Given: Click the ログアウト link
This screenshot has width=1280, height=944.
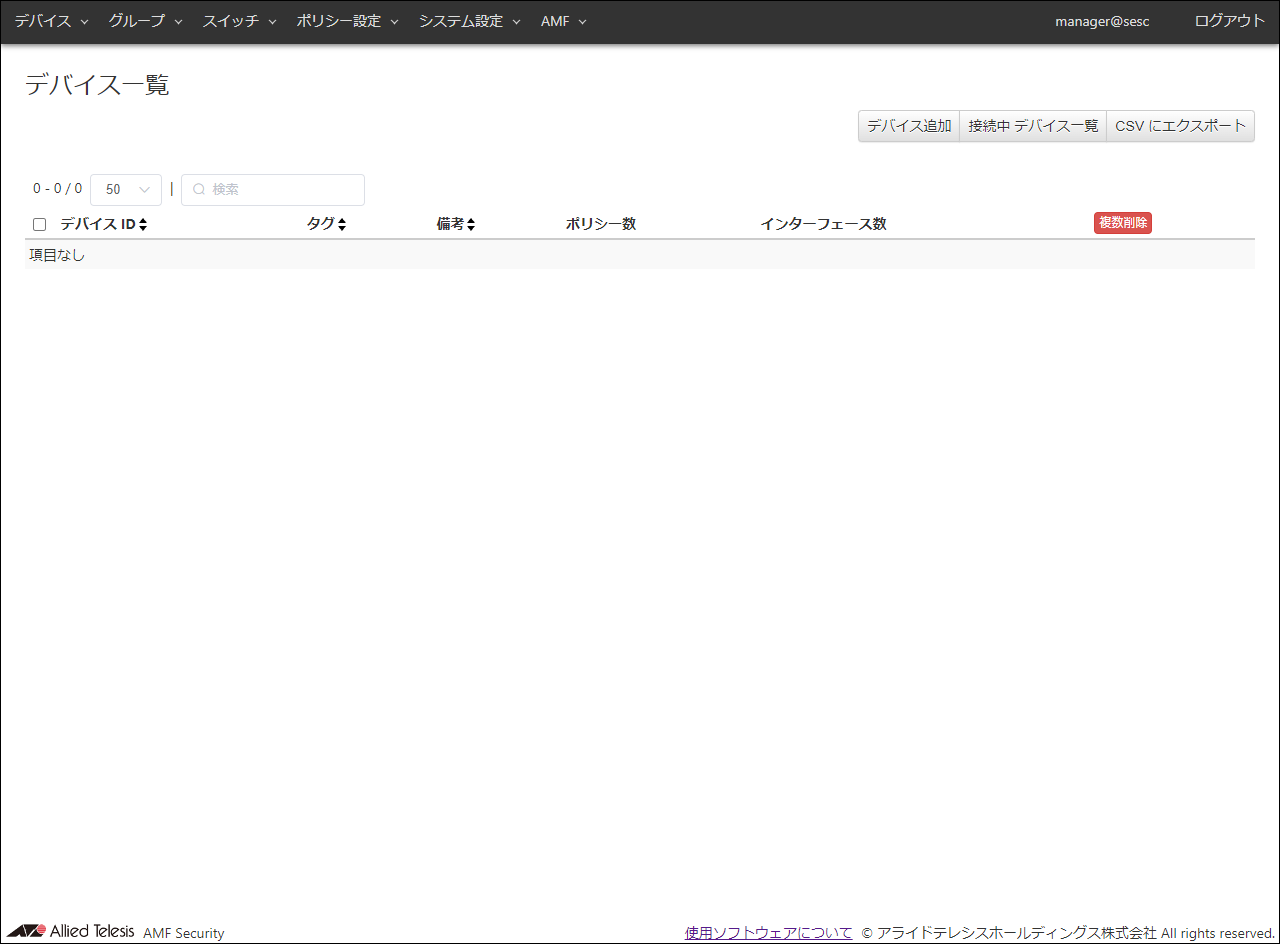Looking at the screenshot, I should (x=1229, y=21).
